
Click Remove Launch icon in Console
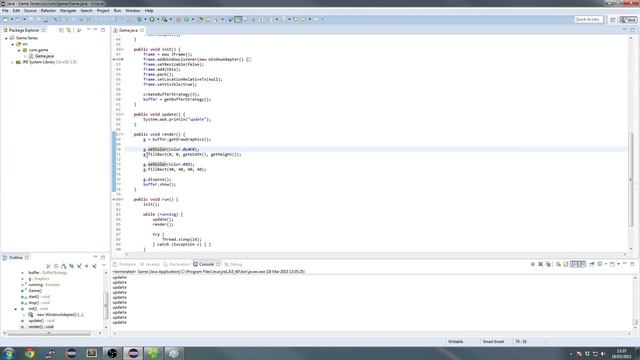coord(540,264)
